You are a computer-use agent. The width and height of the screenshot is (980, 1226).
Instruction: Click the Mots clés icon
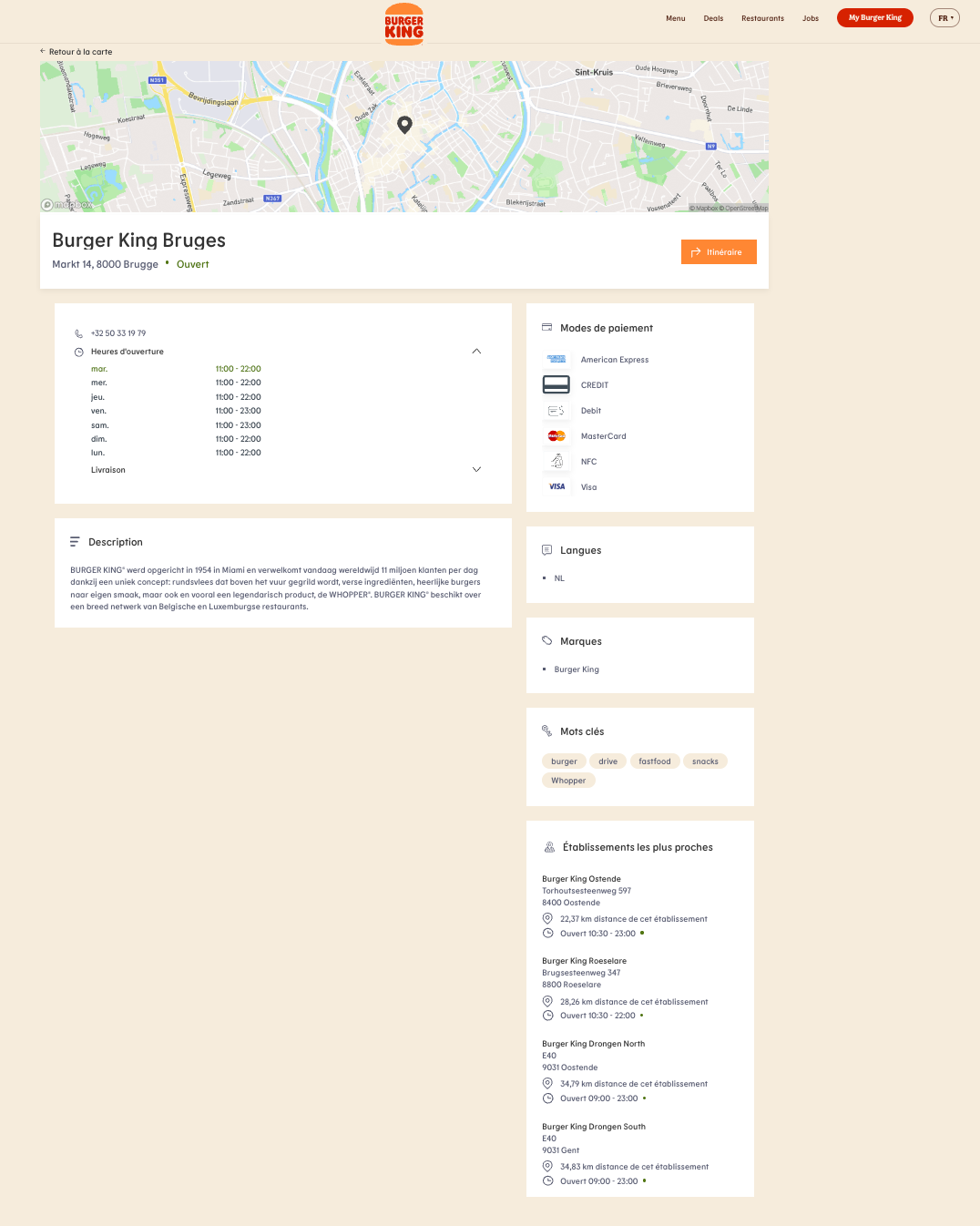tap(546, 730)
